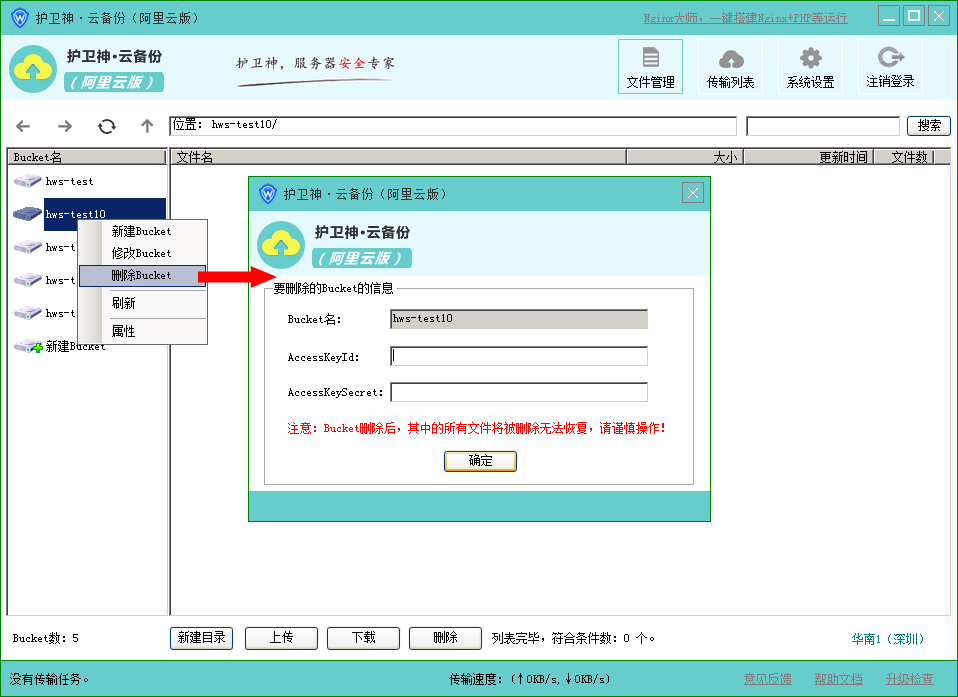Open the 传输列表 transfer list
The image size is (958, 697).
[x=730, y=66]
